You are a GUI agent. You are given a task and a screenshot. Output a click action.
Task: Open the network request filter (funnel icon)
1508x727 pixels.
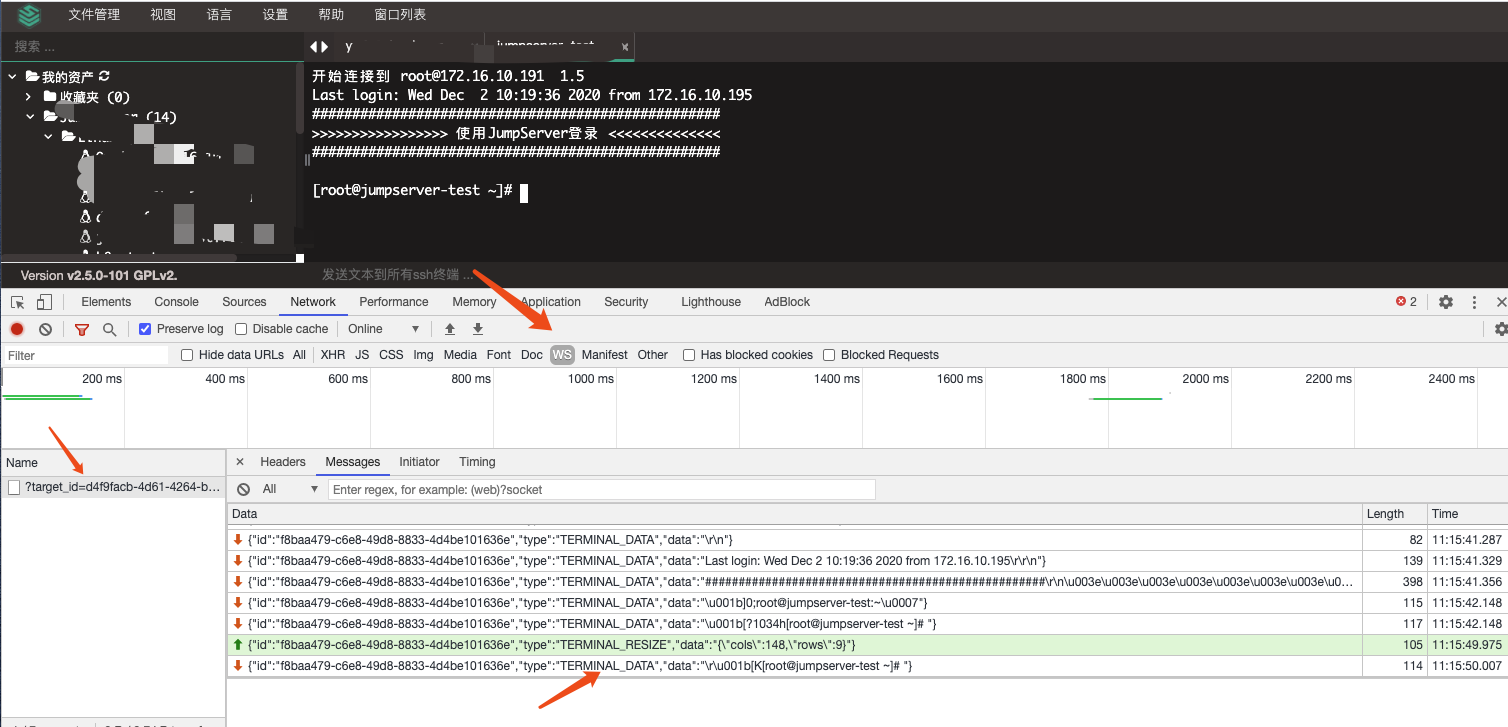[x=81, y=328]
